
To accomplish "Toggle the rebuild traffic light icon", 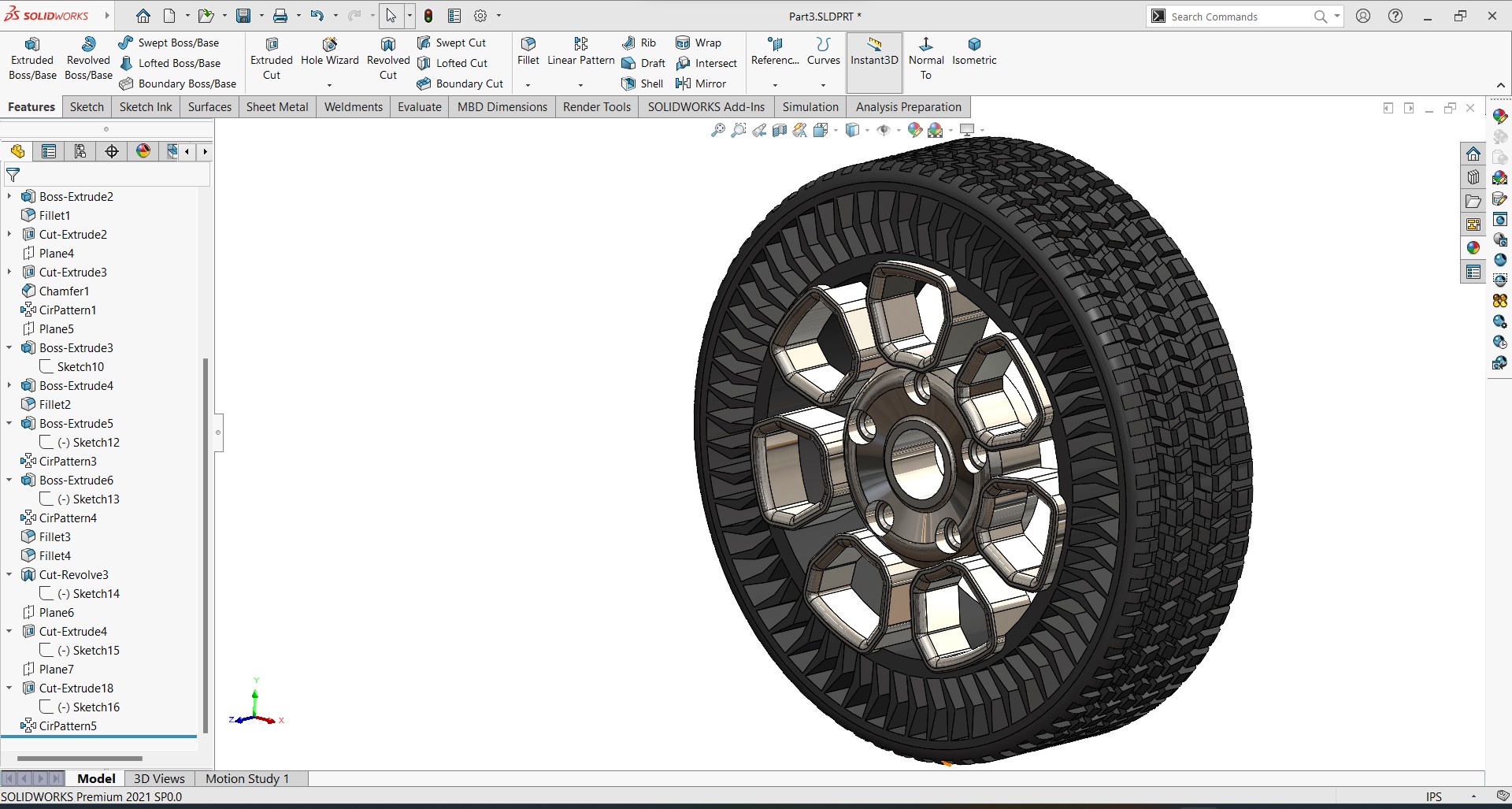I will [x=428, y=16].
